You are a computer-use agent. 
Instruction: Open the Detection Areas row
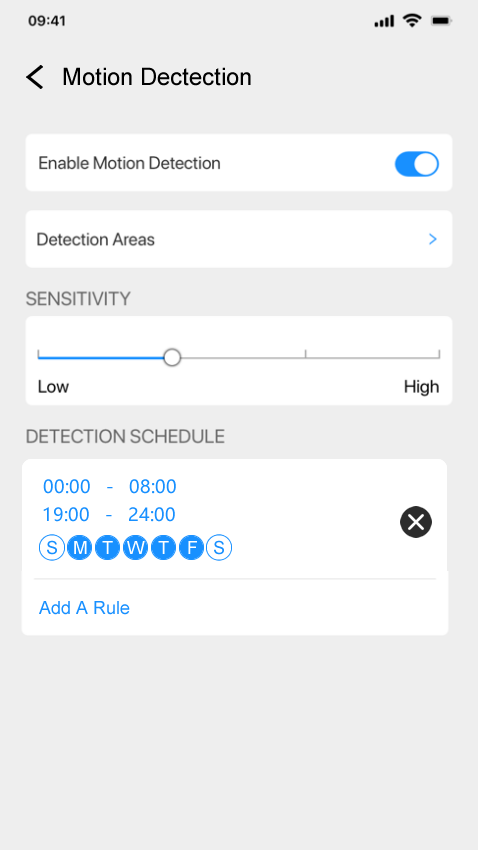point(238,239)
